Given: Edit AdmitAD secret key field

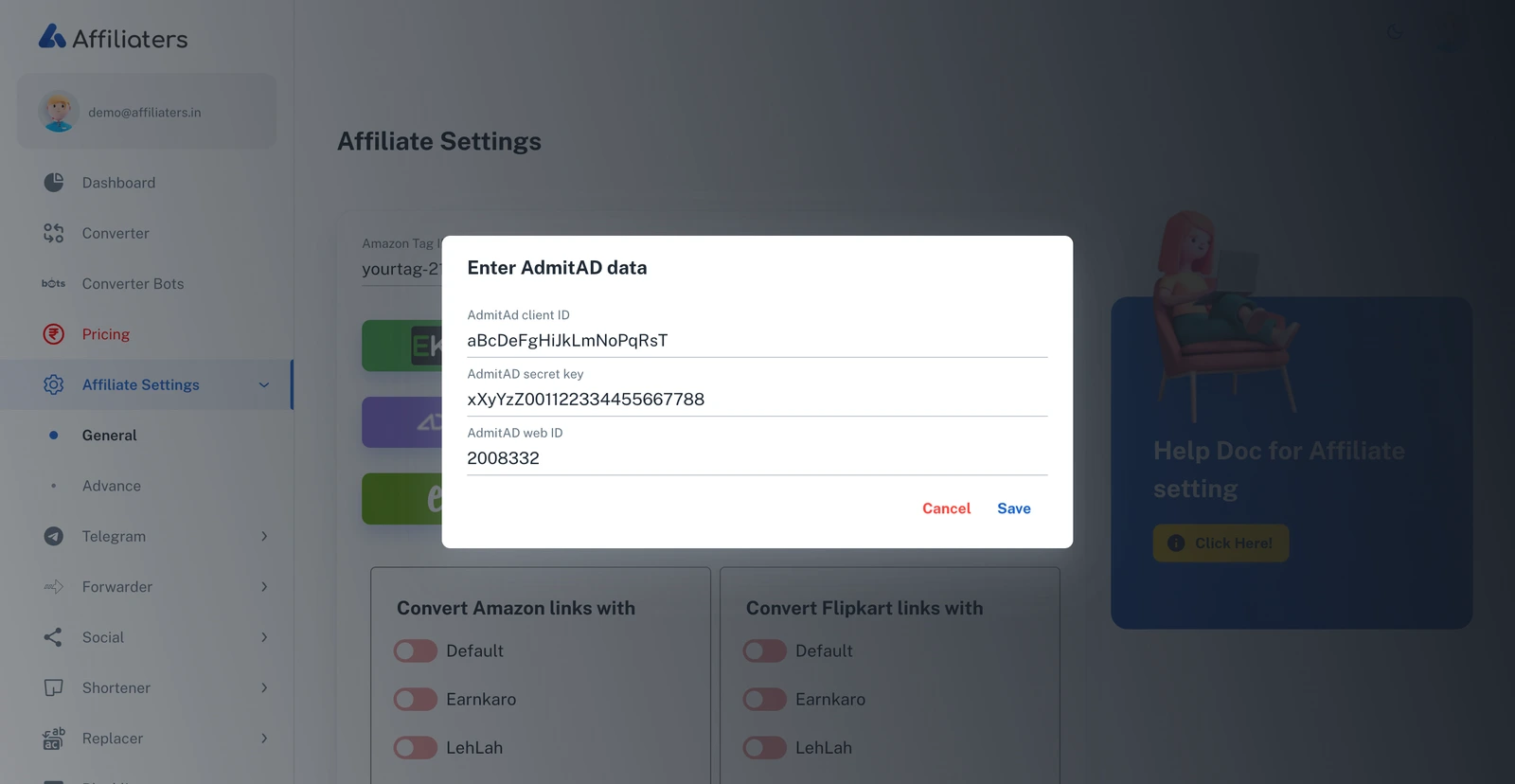Looking at the screenshot, I should click(757, 400).
